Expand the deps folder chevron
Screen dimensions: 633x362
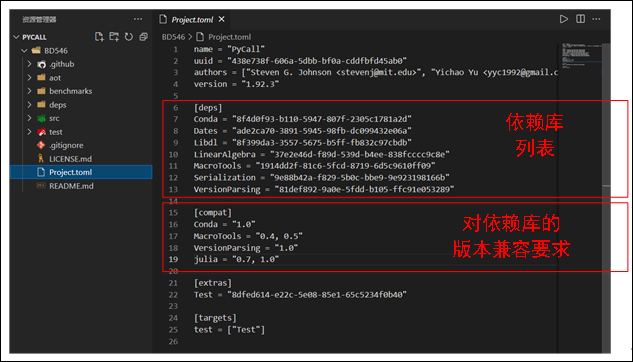(x=29, y=105)
